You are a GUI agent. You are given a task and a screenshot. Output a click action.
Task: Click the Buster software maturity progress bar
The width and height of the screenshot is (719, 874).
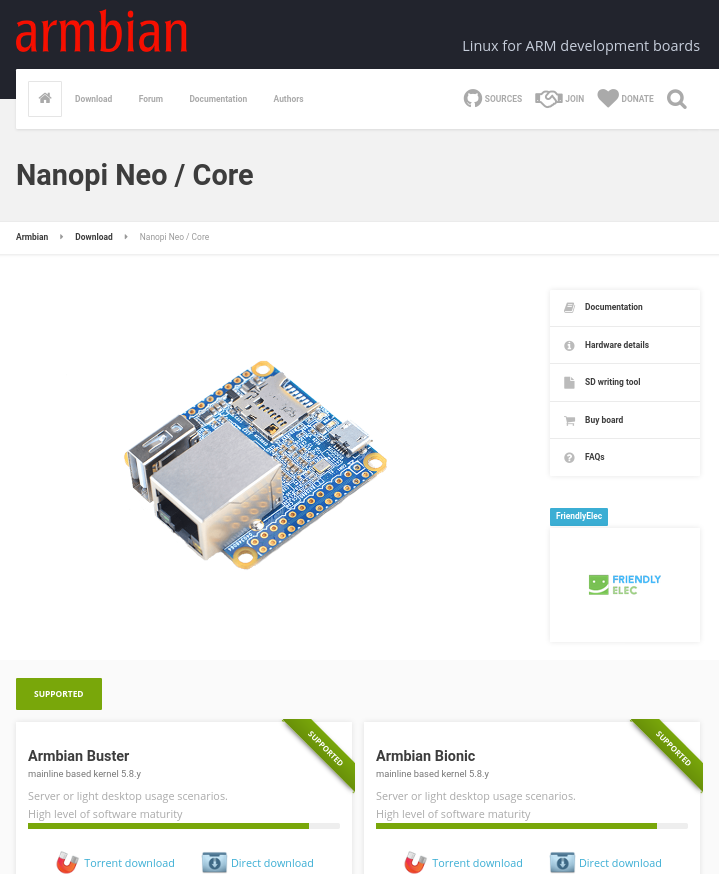tap(184, 826)
